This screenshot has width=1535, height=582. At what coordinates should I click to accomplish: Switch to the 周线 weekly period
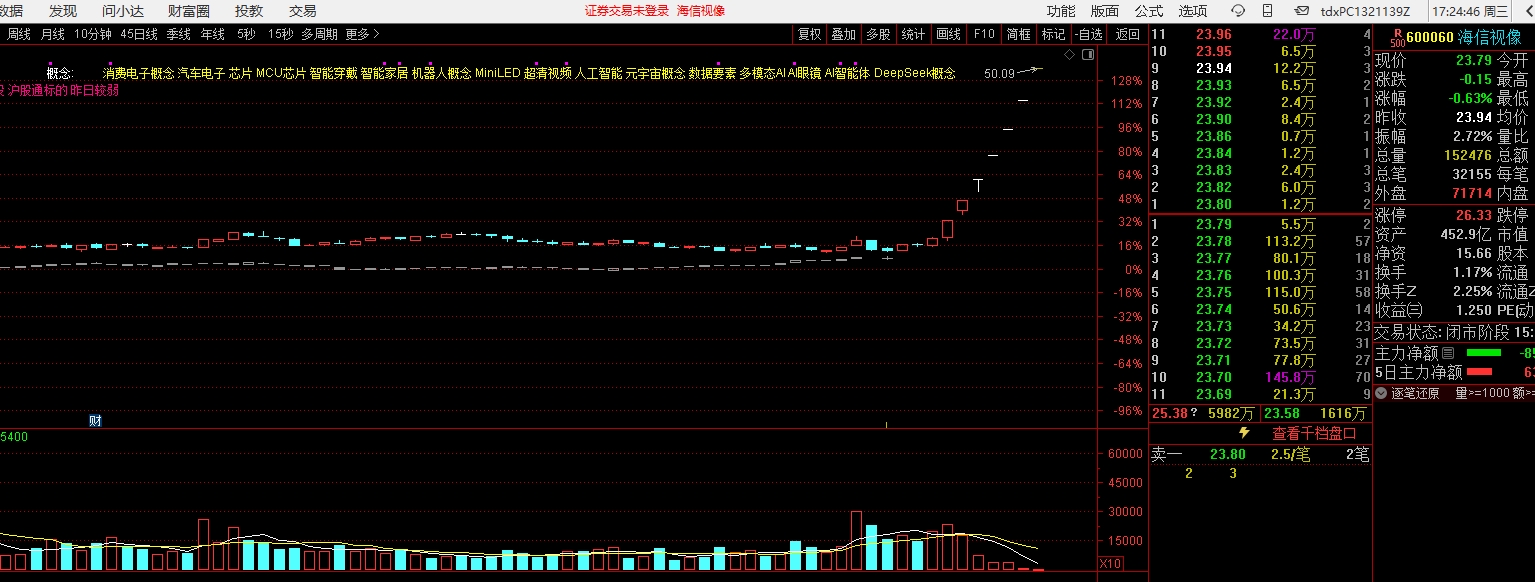click(x=19, y=34)
